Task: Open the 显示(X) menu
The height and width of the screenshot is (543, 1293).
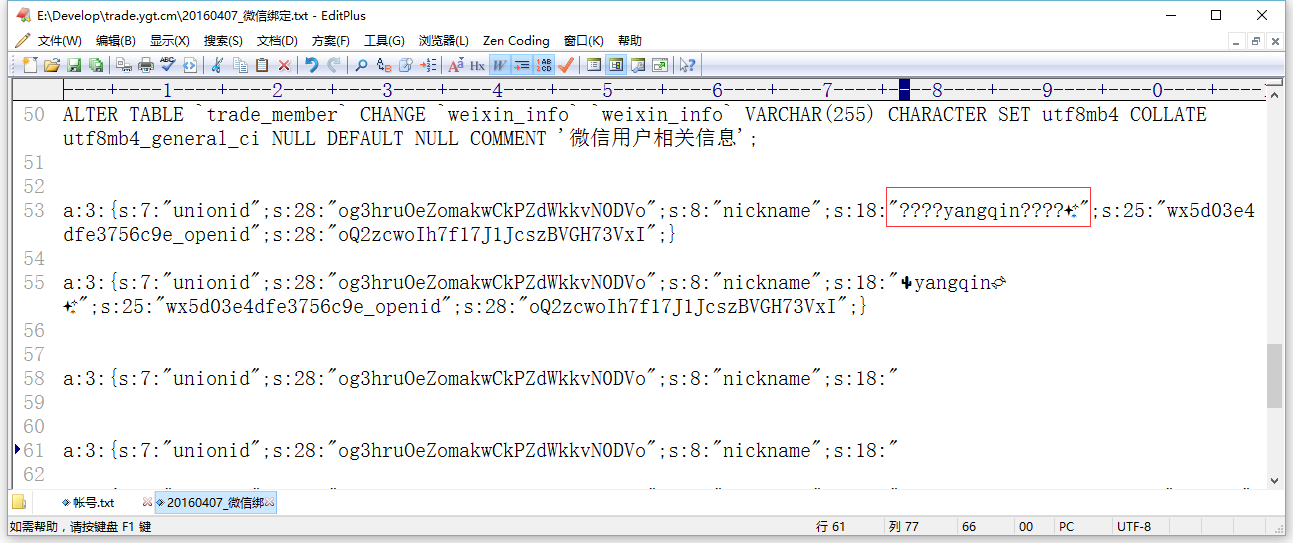Action: coord(170,41)
